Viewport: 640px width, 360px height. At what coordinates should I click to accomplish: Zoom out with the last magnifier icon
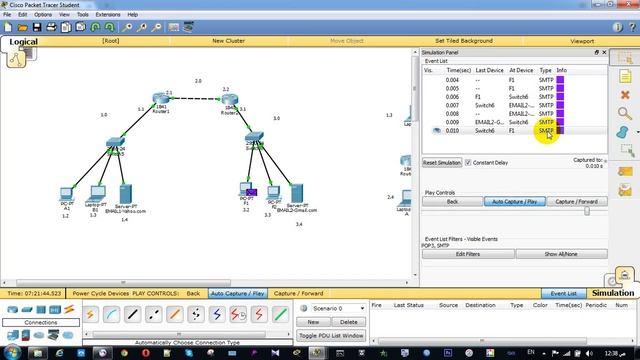[156, 27]
